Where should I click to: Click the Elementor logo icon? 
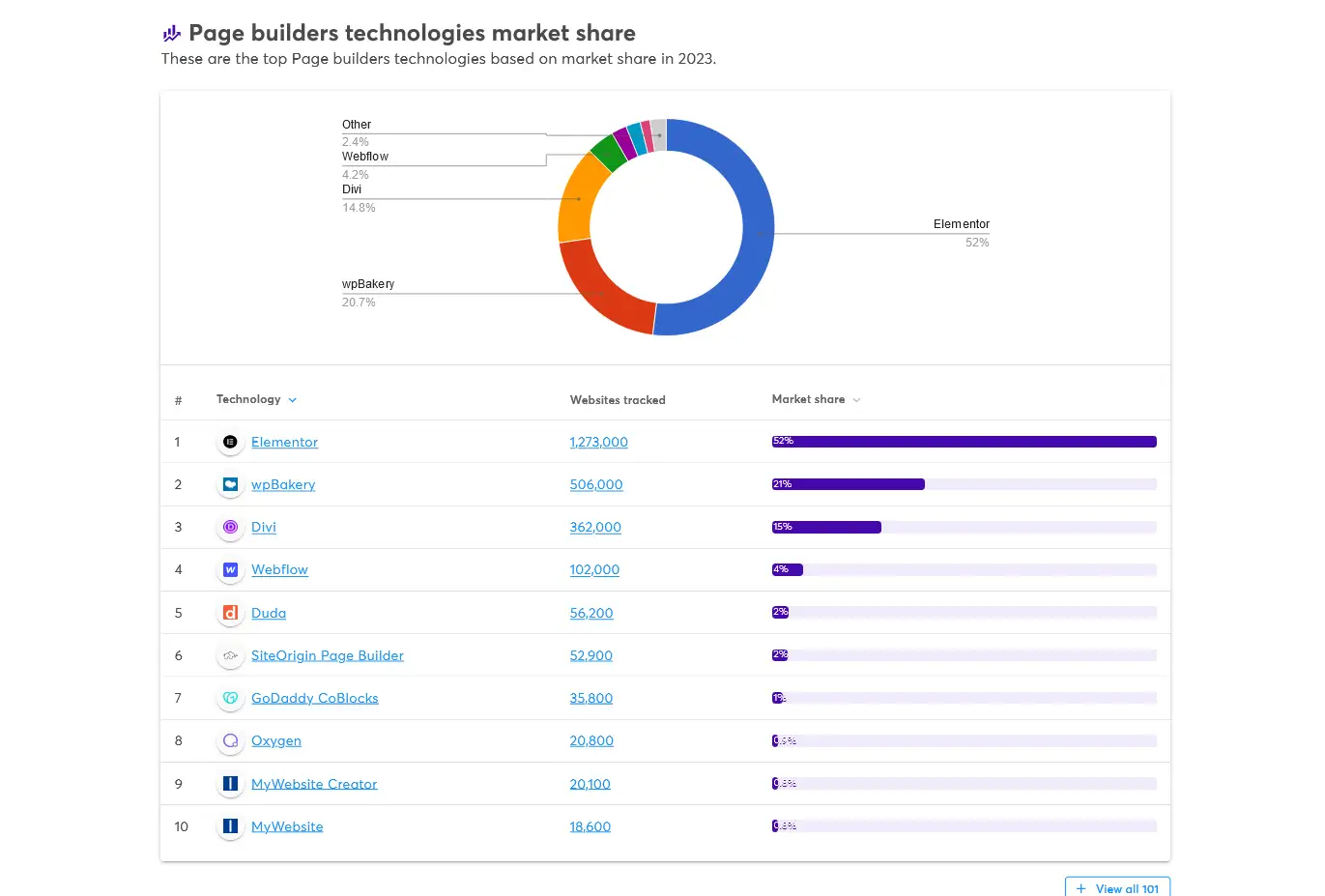[230, 442]
